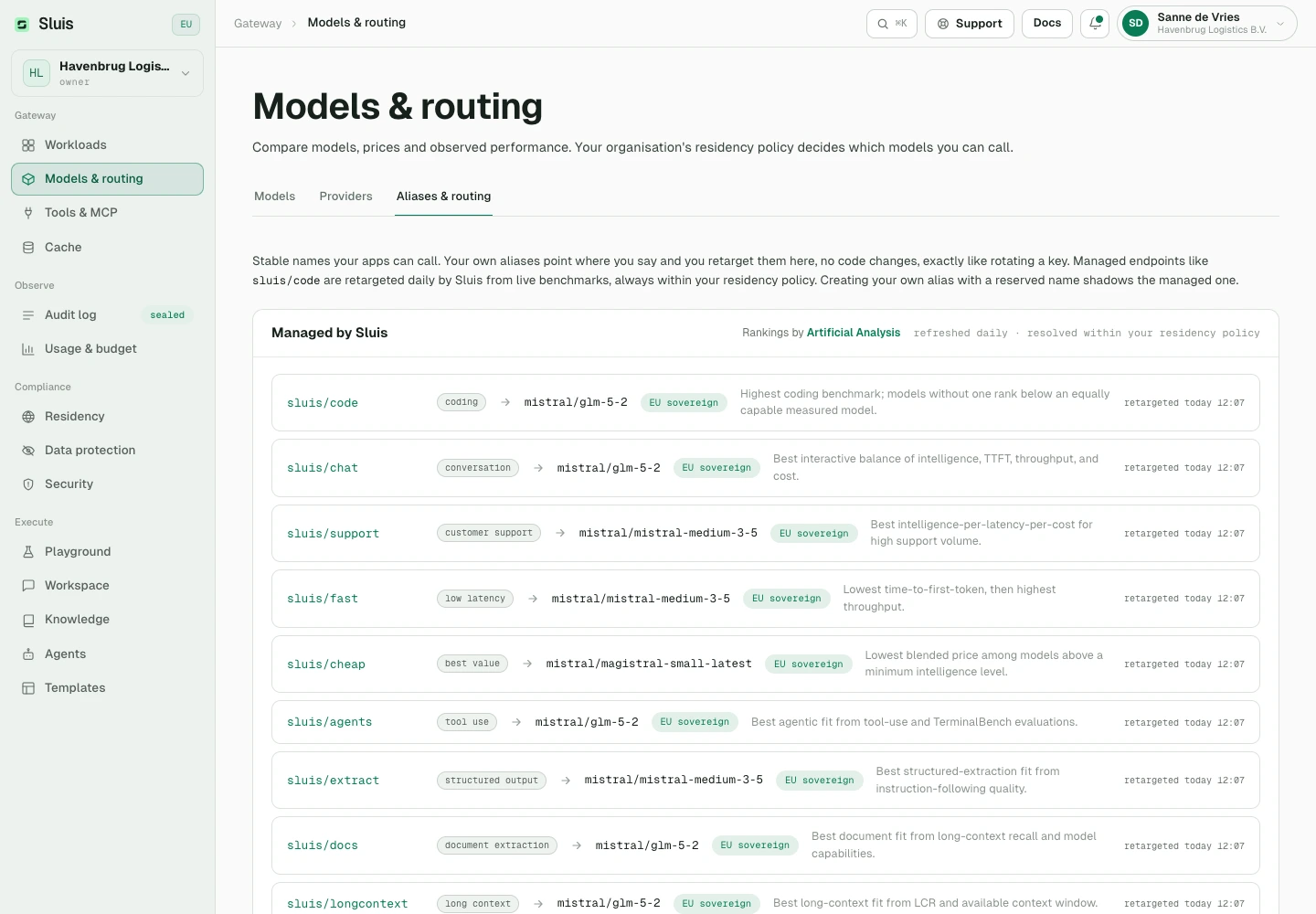Click the document extraction tag
The width and height of the screenshot is (1316, 914).
pyautogui.click(x=497, y=845)
